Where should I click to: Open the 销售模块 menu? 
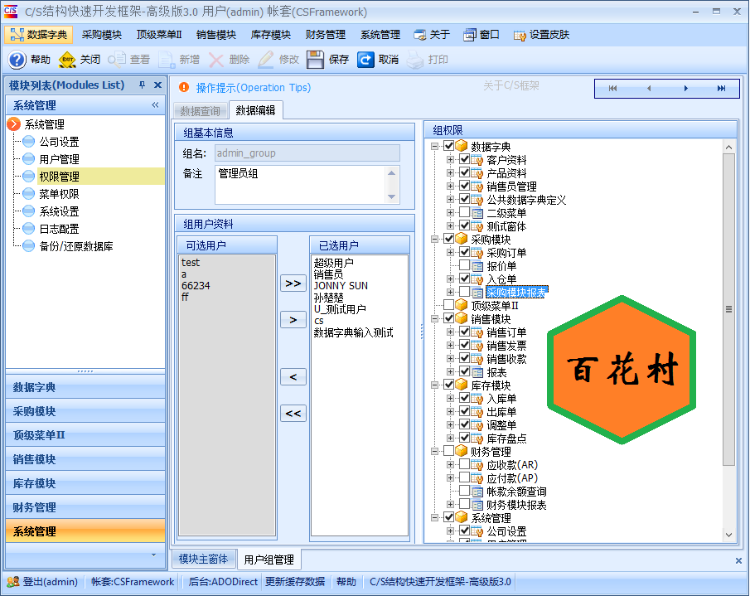point(216,35)
